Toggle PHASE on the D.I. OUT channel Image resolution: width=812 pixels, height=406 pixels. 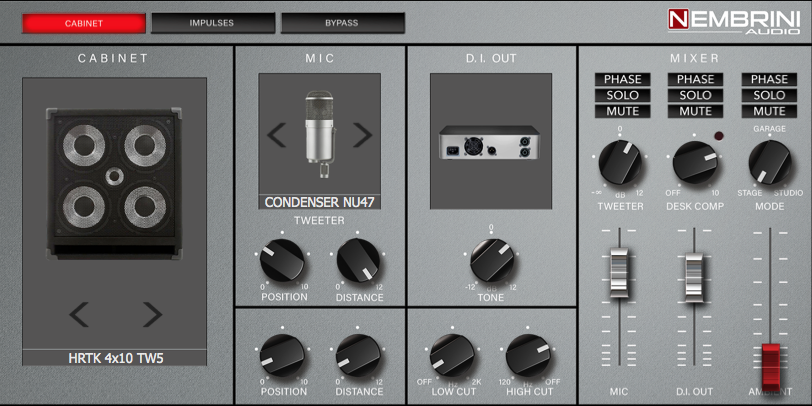pos(695,79)
